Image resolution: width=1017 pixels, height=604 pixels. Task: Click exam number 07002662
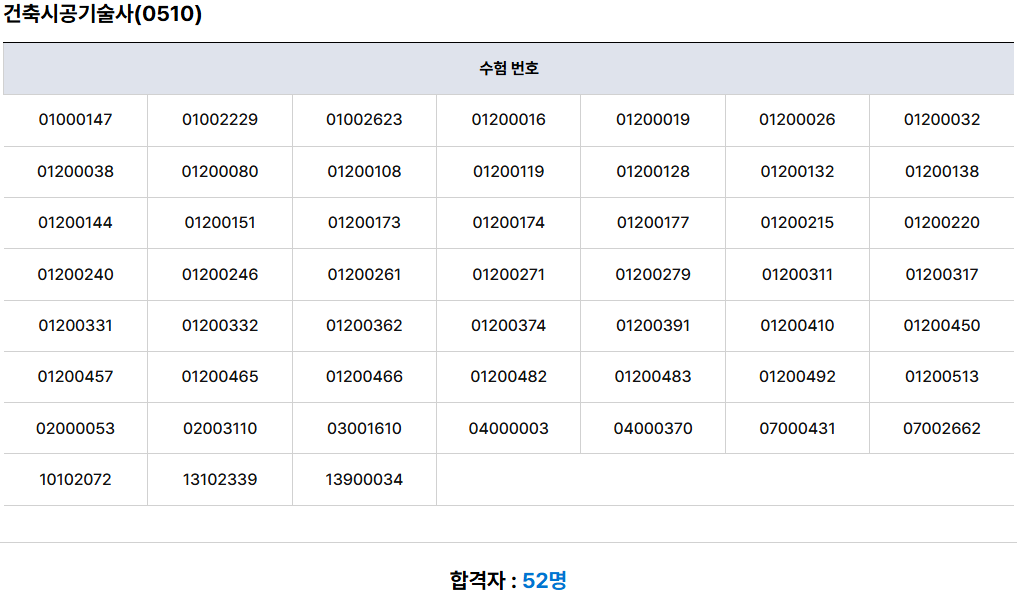pos(942,429)
